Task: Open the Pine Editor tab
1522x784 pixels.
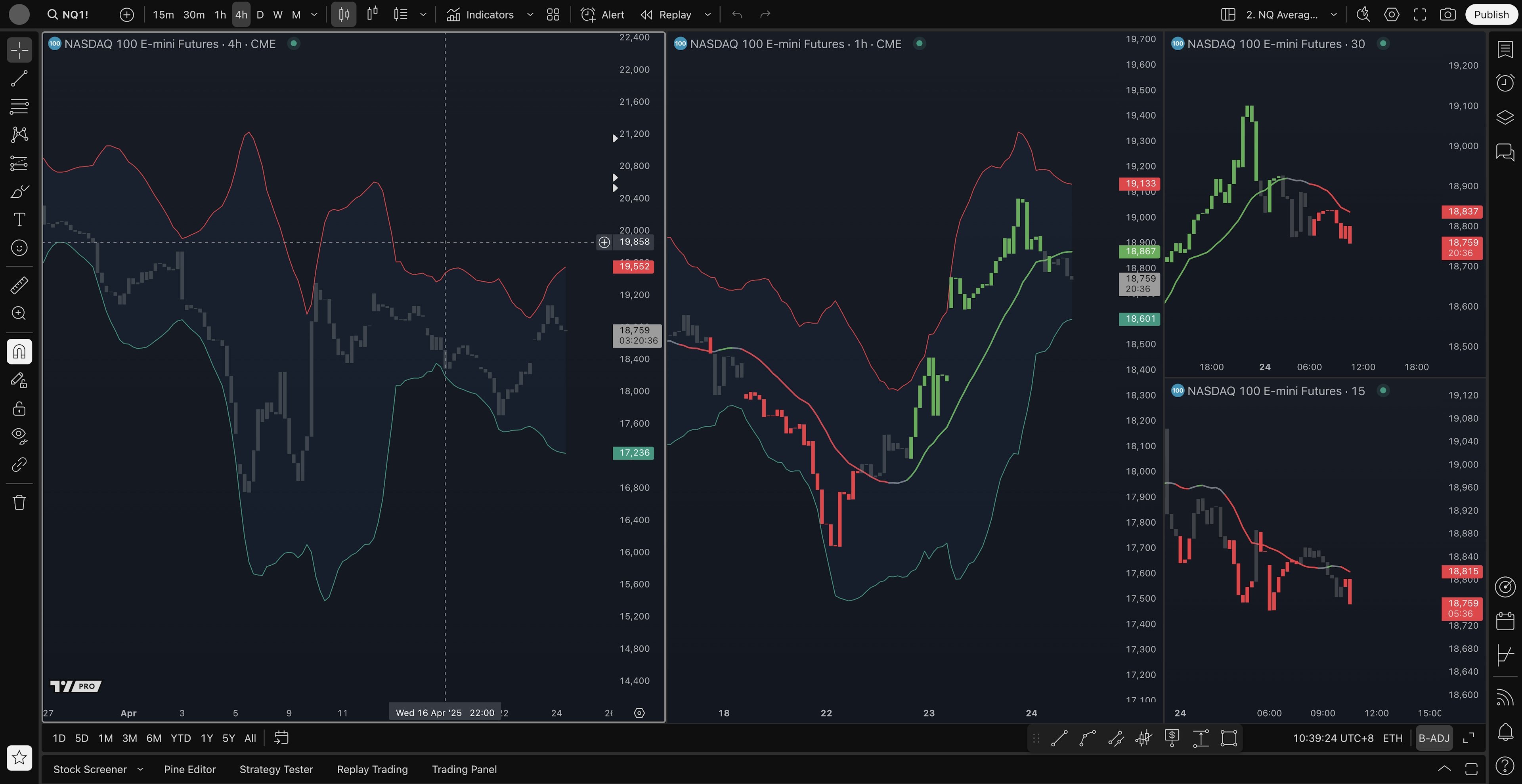Action: point(190,769)
